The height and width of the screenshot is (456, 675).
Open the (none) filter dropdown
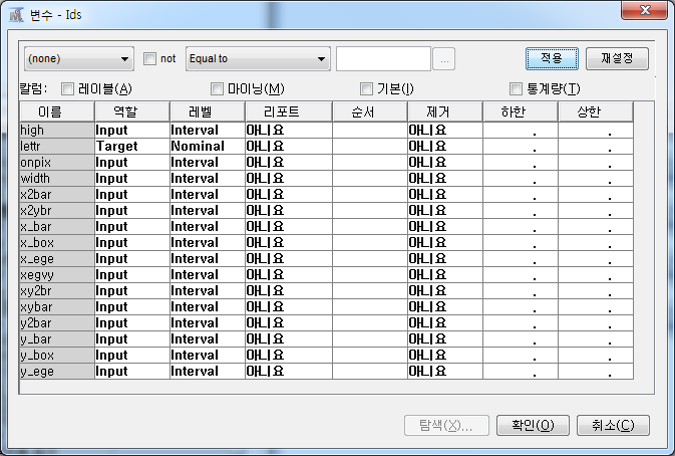click(79, 59)
